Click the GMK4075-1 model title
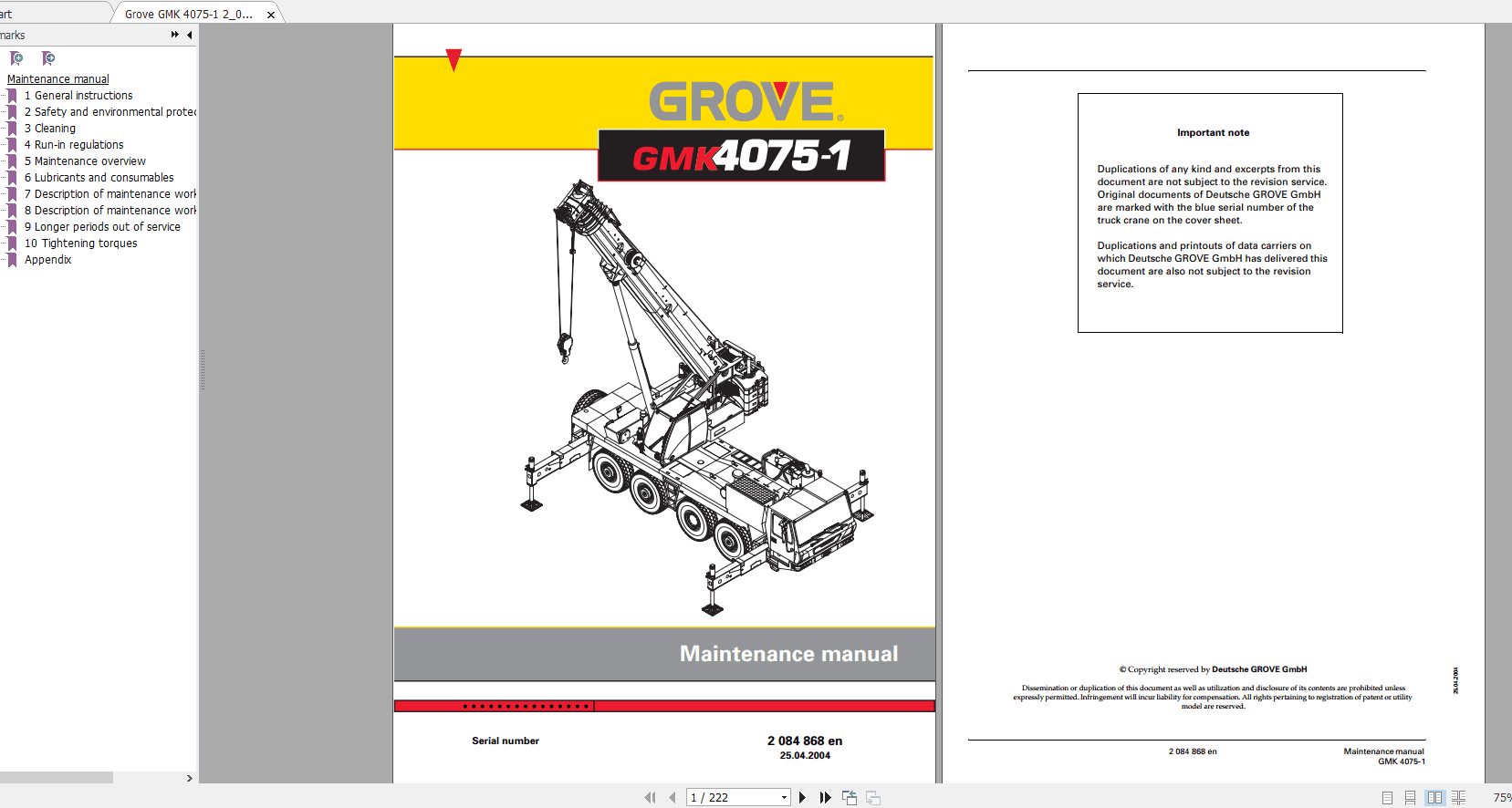This screenshot has height=808, width=1512. pos(741,156)
